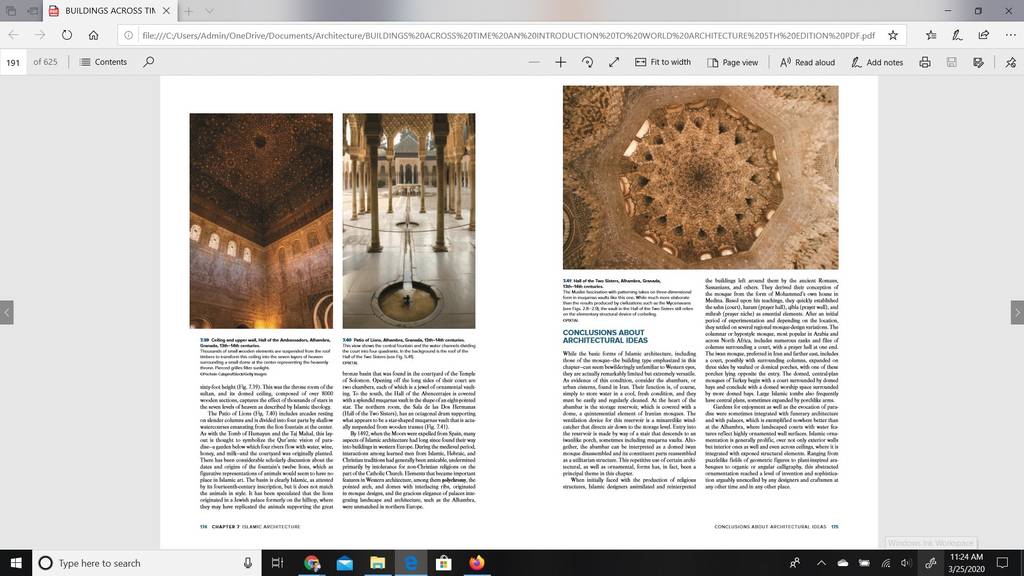The image size is (1024, 576).
Task: Click the site information icon in address bar
Action: pos(129,35)
